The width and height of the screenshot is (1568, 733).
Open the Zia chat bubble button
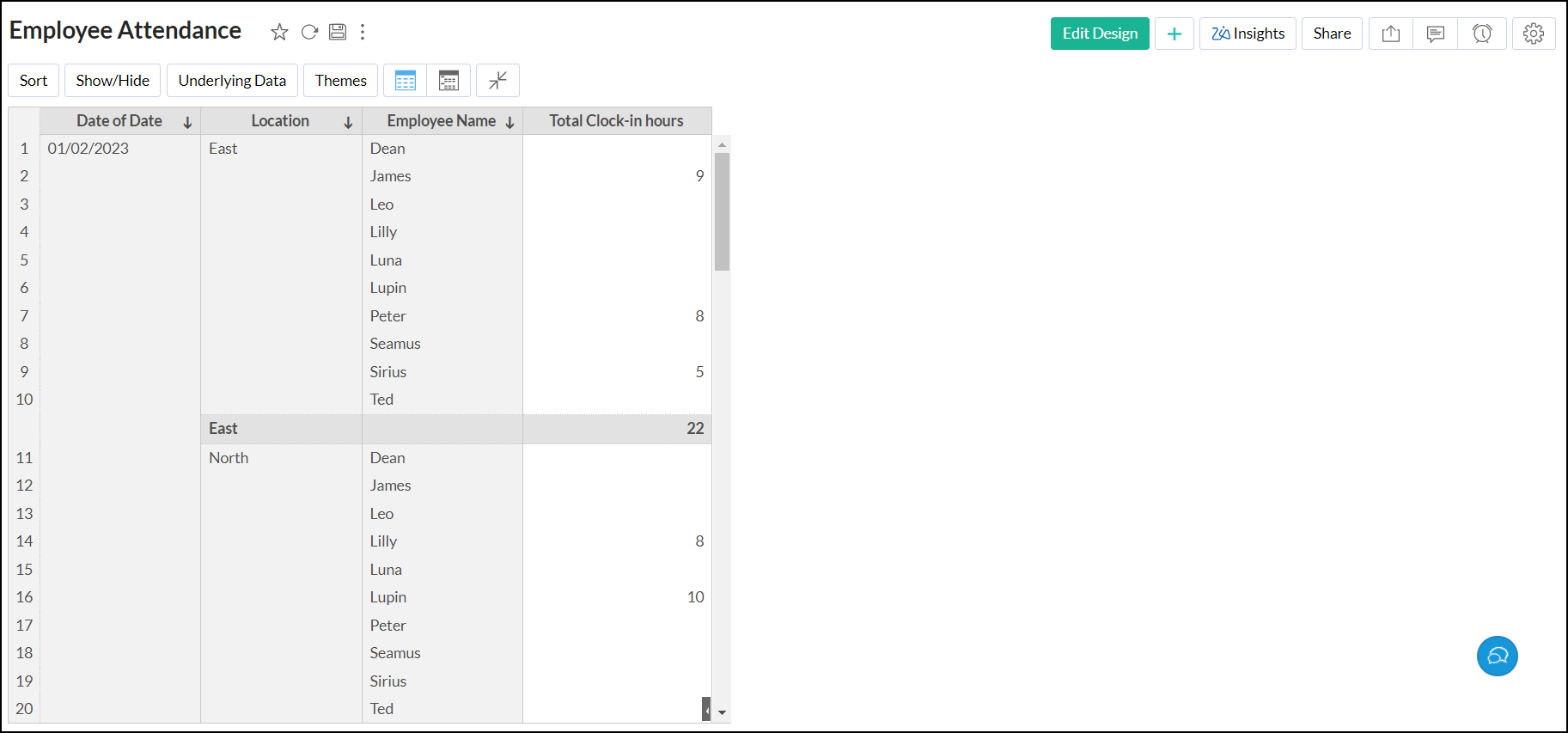1497,656
